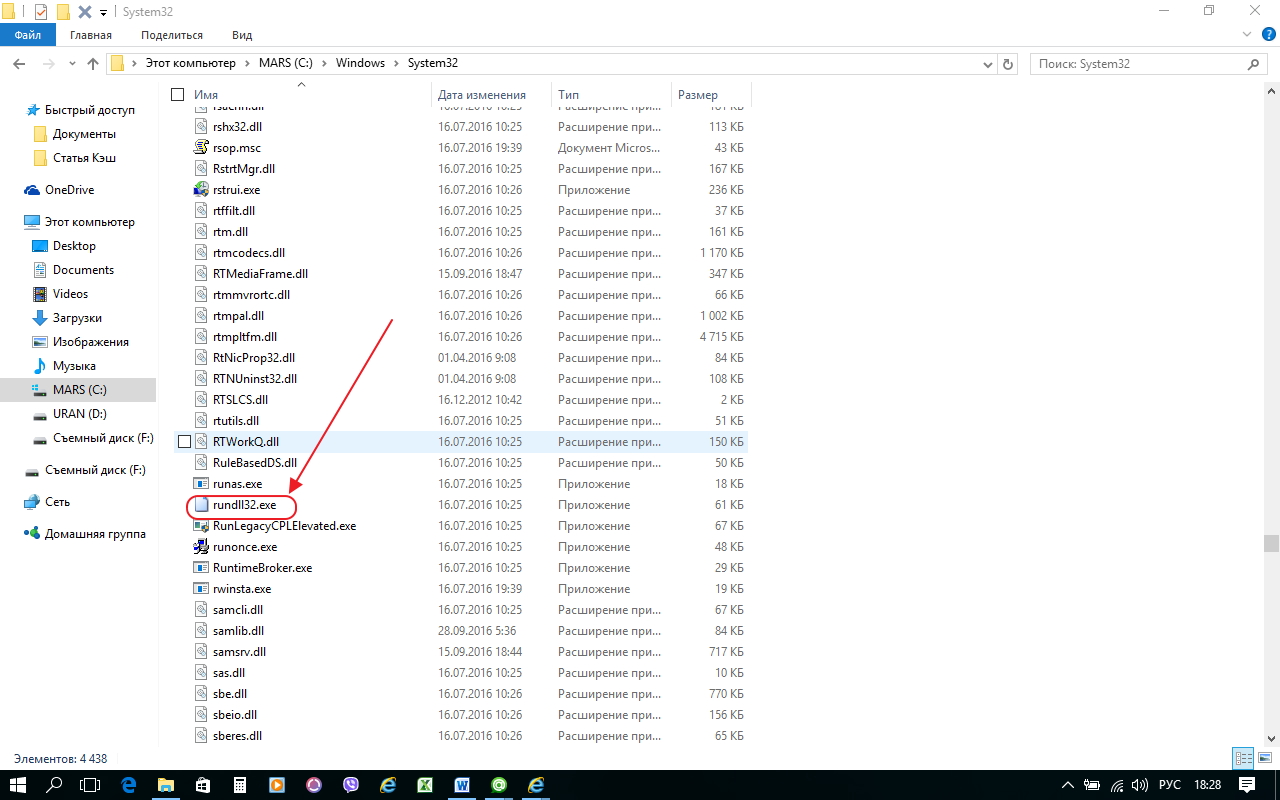Expand the ribbon with the chevron
Viewport: 1280px width, 800px height.
(1246, 35)
